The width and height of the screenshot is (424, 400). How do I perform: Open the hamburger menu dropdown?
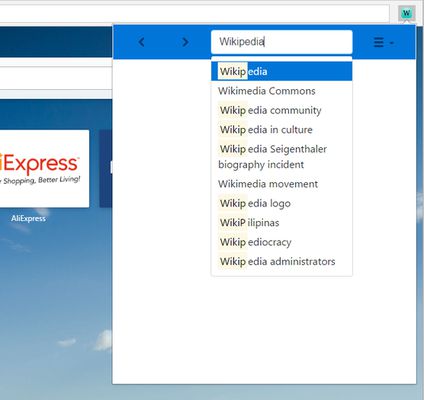click(383, 42)
